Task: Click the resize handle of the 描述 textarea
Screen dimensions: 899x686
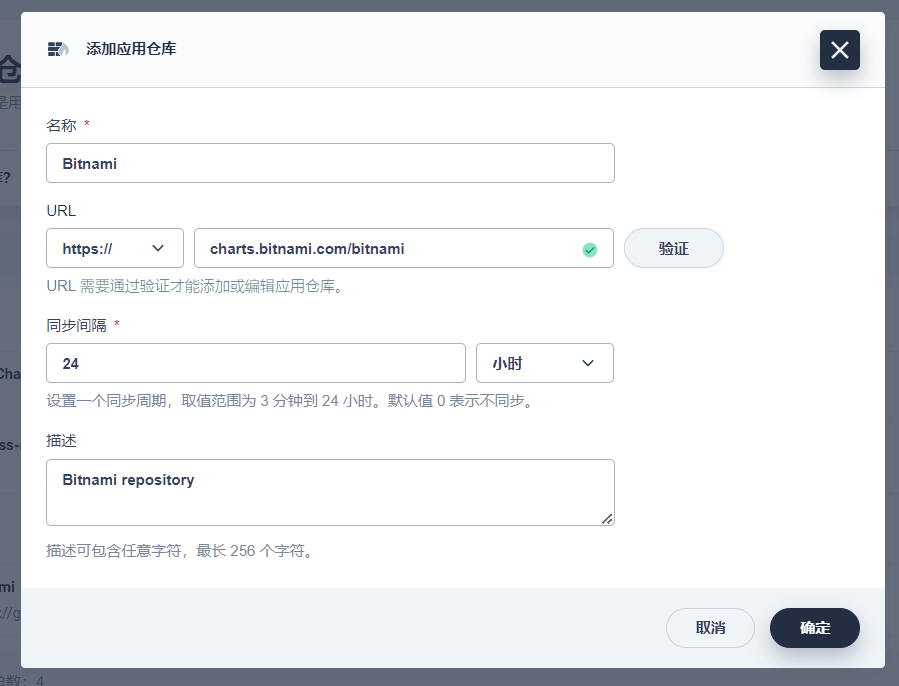Action: [607, 518]
